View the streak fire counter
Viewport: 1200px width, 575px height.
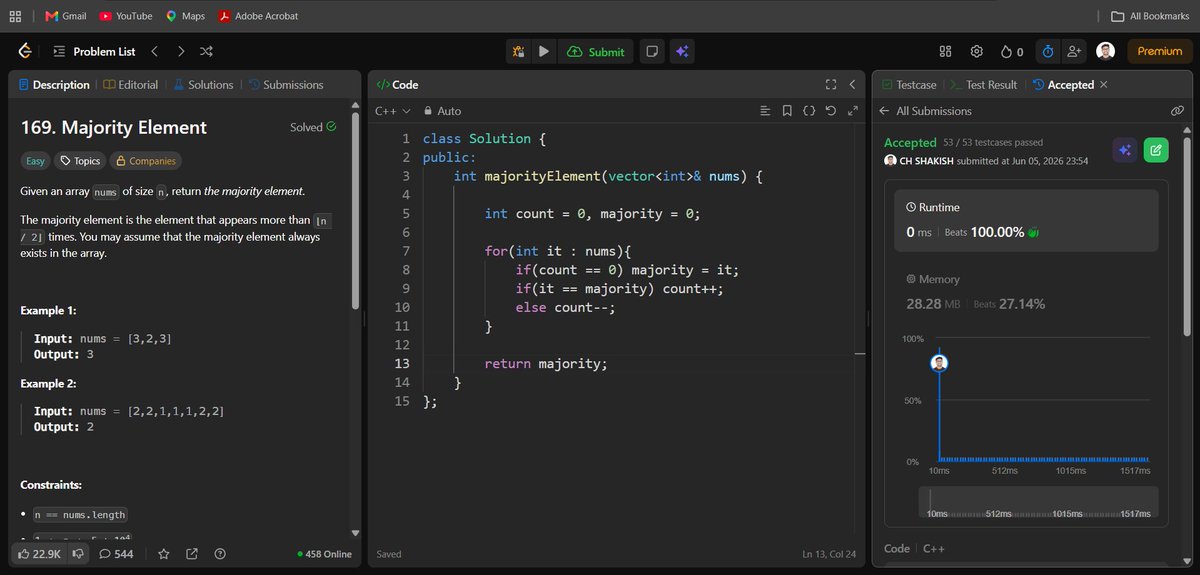(x=1012, y=51)
